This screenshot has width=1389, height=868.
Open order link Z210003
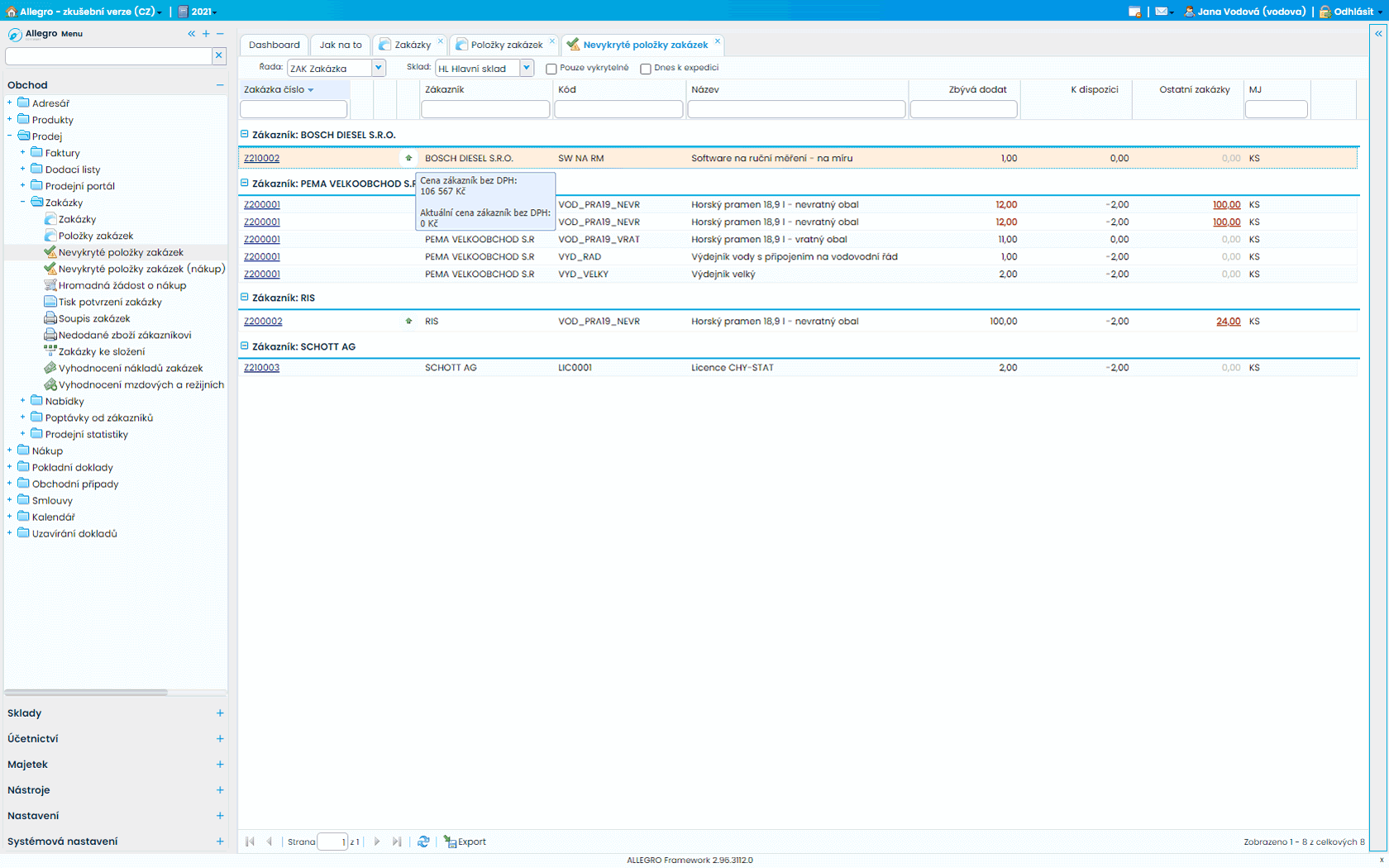pyautogui.click(x=261, y=368)
